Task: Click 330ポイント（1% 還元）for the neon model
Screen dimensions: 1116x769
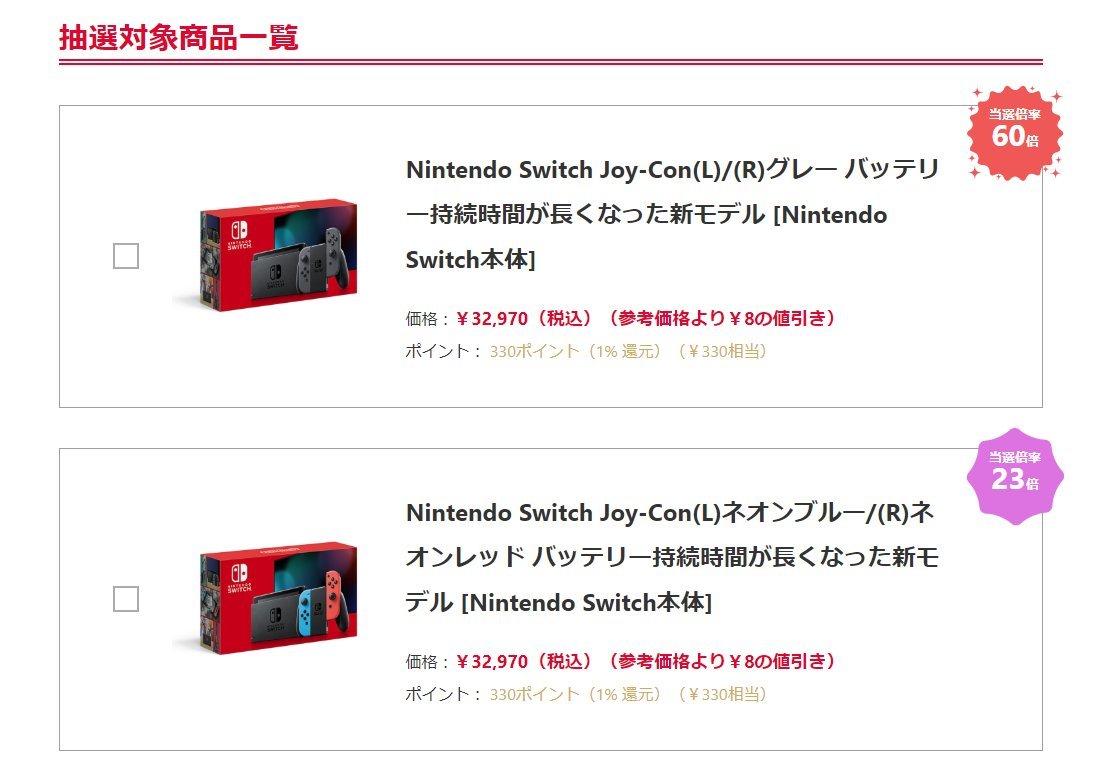Action: [576, 695]
